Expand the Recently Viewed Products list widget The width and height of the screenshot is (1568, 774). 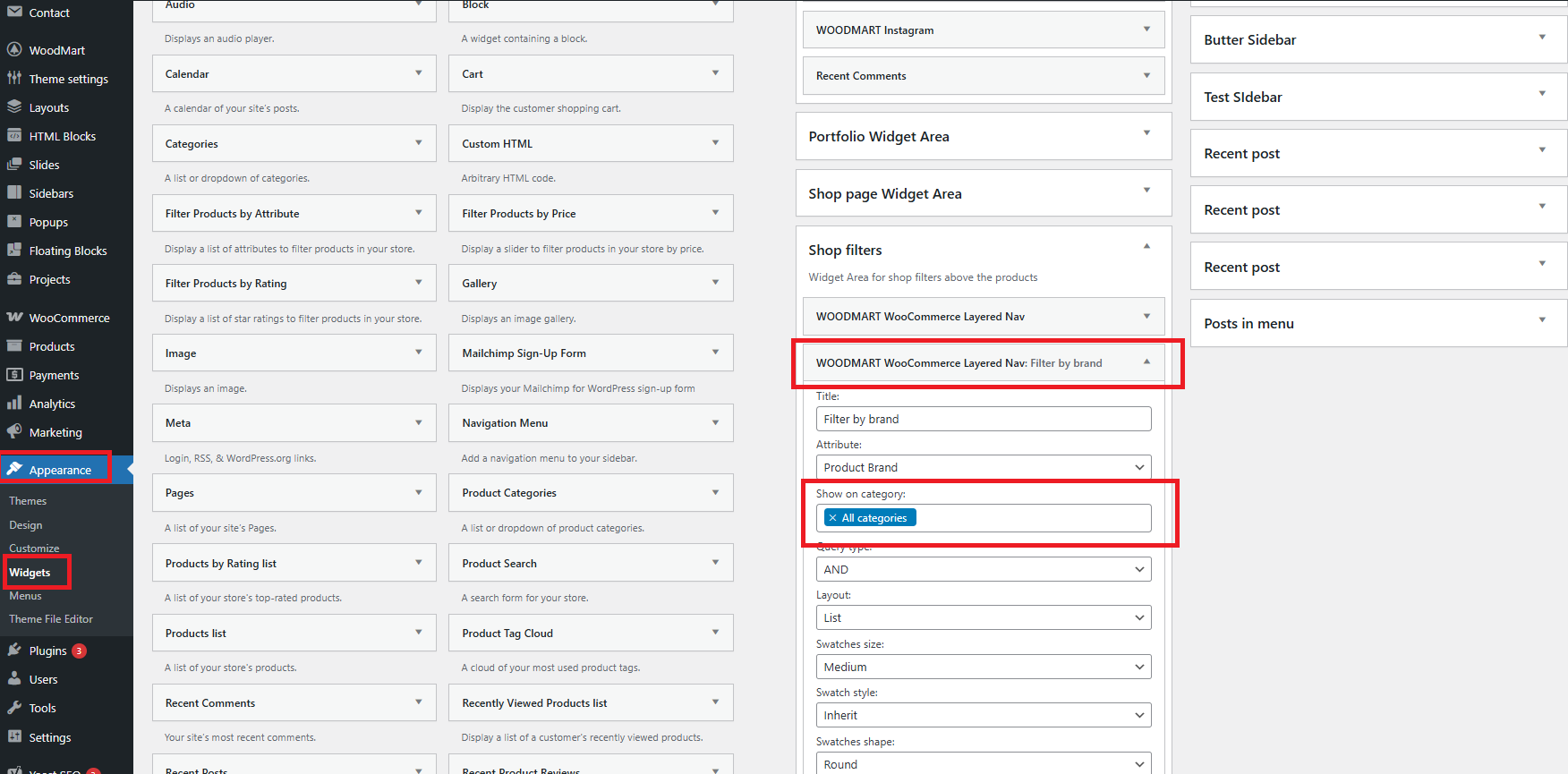[x=715, y=702]
